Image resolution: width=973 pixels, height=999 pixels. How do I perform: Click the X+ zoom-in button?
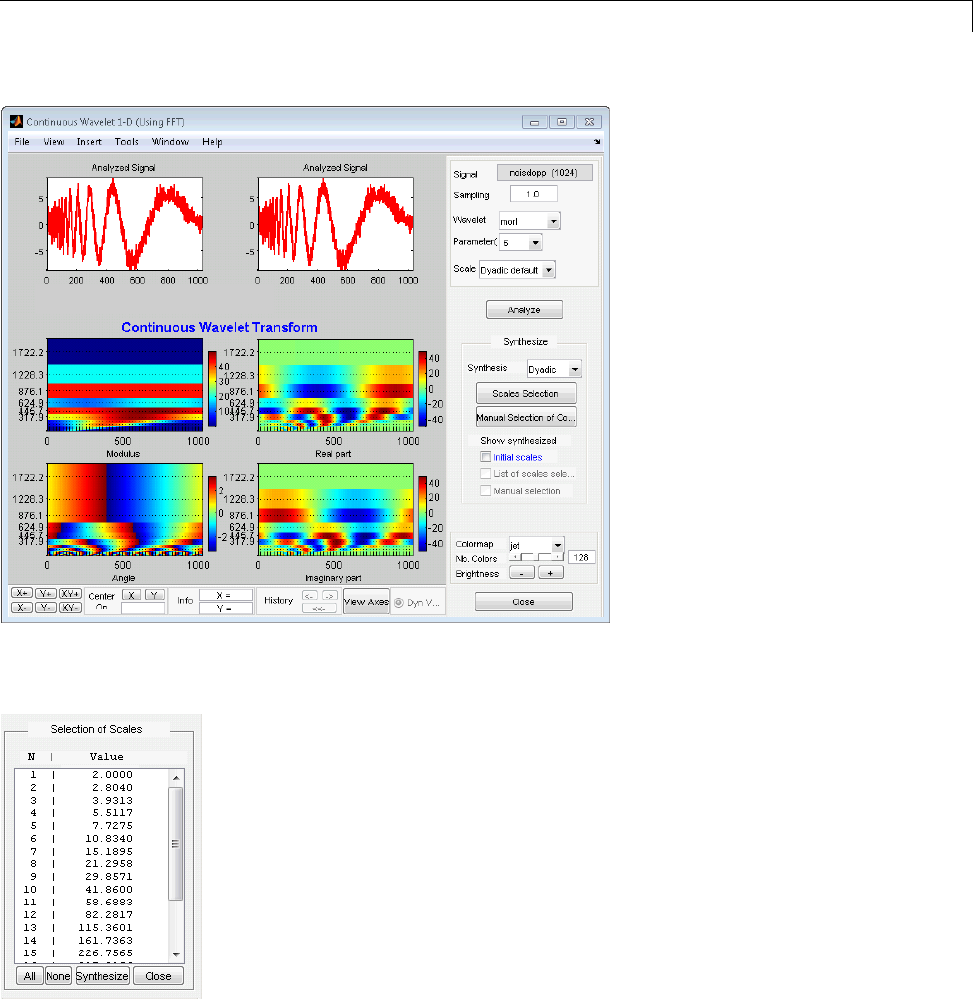point(21,593)
